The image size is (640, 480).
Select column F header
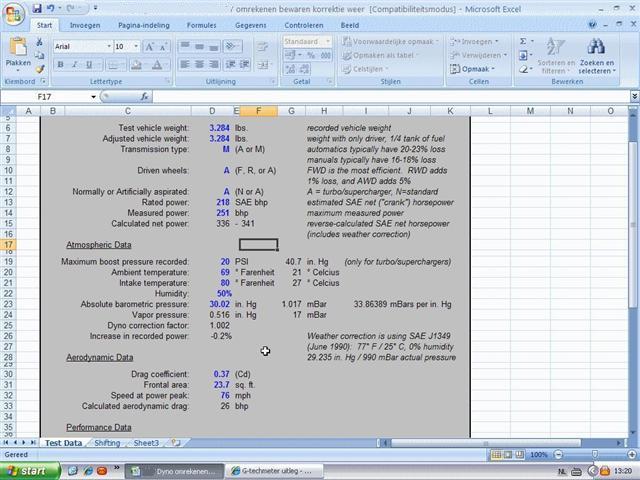click(259, 111)
